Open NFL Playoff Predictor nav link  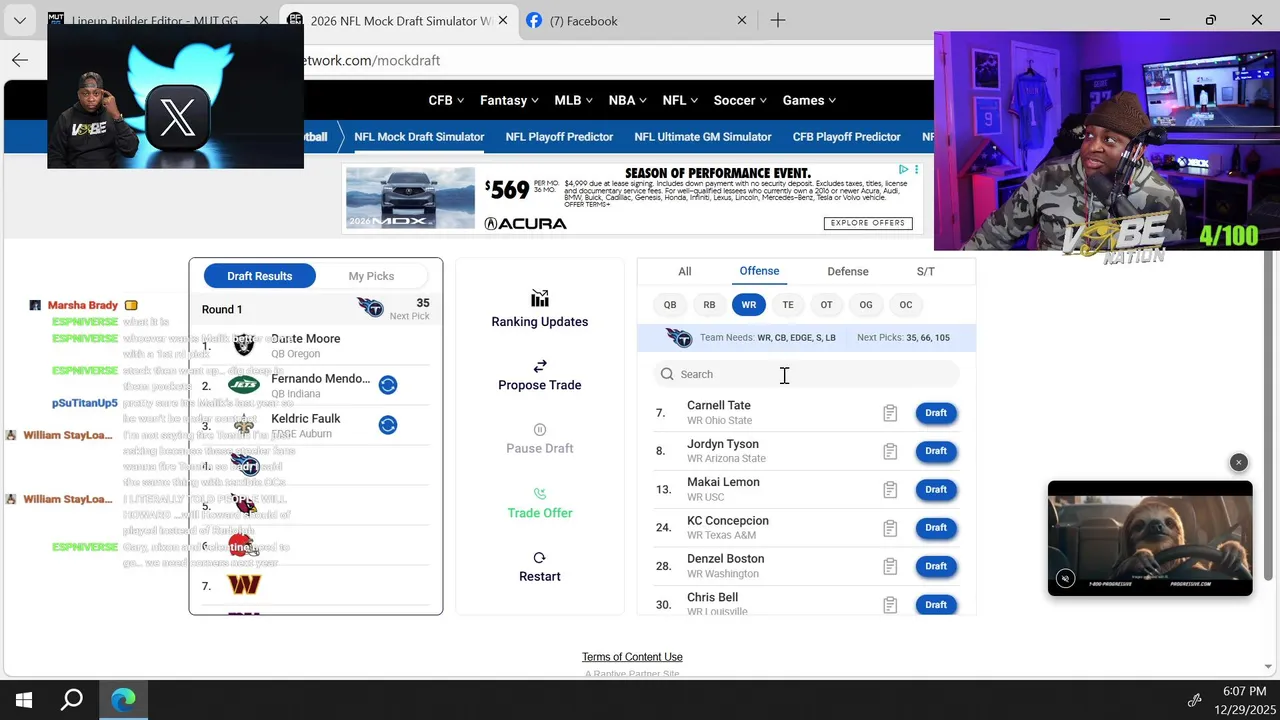559,137
